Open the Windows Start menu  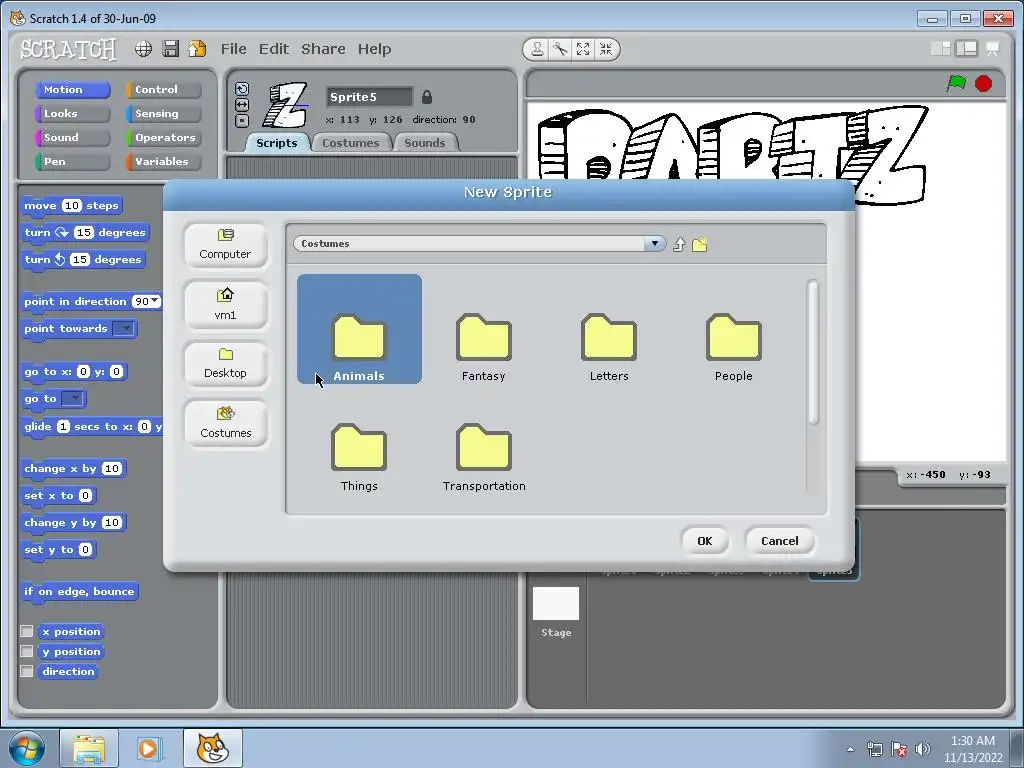(x=27, y=748)
